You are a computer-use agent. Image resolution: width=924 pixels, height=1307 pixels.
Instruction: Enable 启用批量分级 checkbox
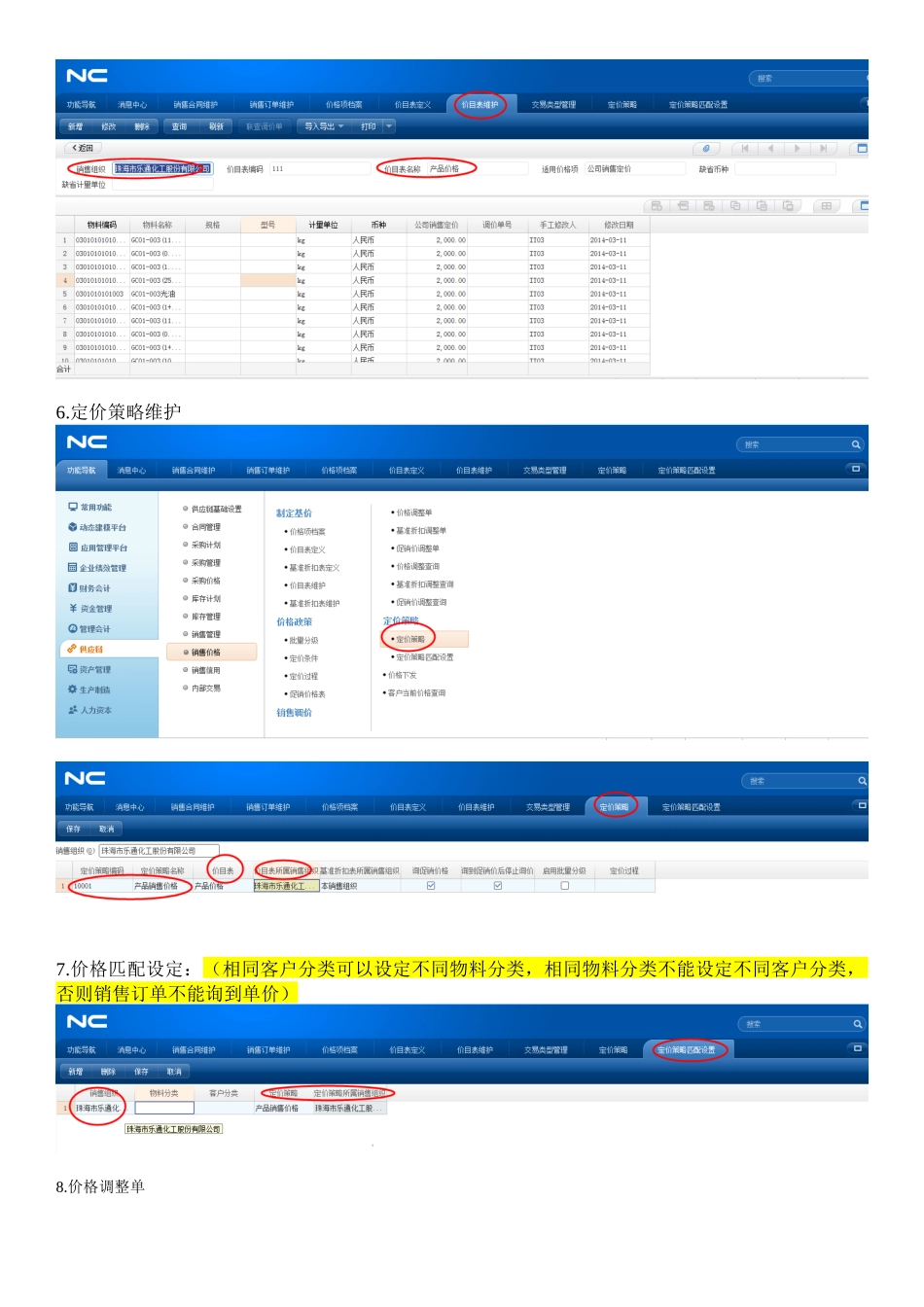tap(565, 886)
